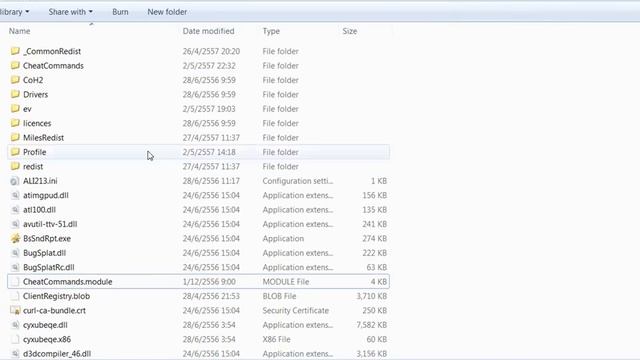The image size is (640, 360).
Task: Click the 1/12/2556 9:00 date cell
Action: coord(209,282)
